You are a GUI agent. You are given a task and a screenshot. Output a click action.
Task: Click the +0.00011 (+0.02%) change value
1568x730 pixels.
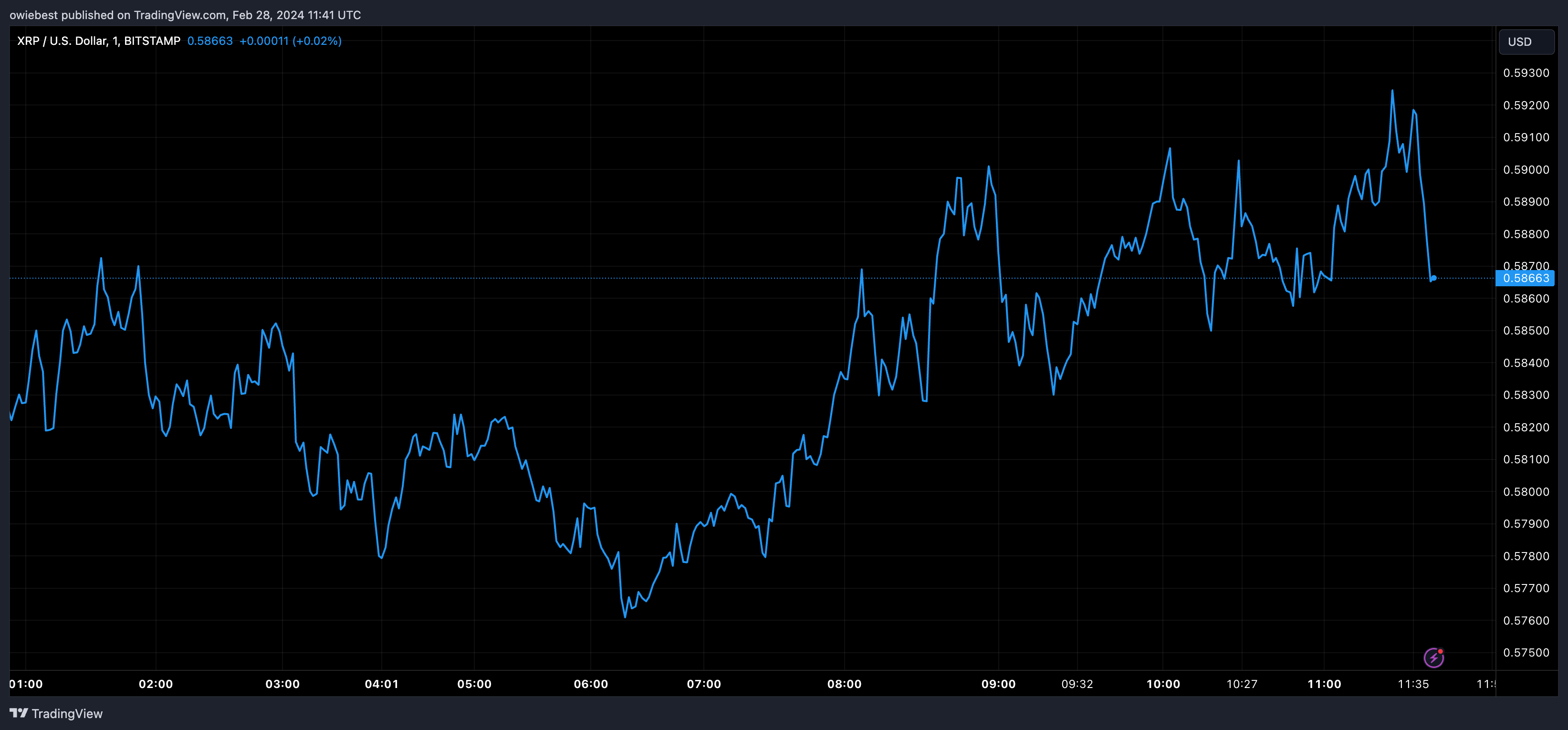pyautogui.click(x=290, y=41)
